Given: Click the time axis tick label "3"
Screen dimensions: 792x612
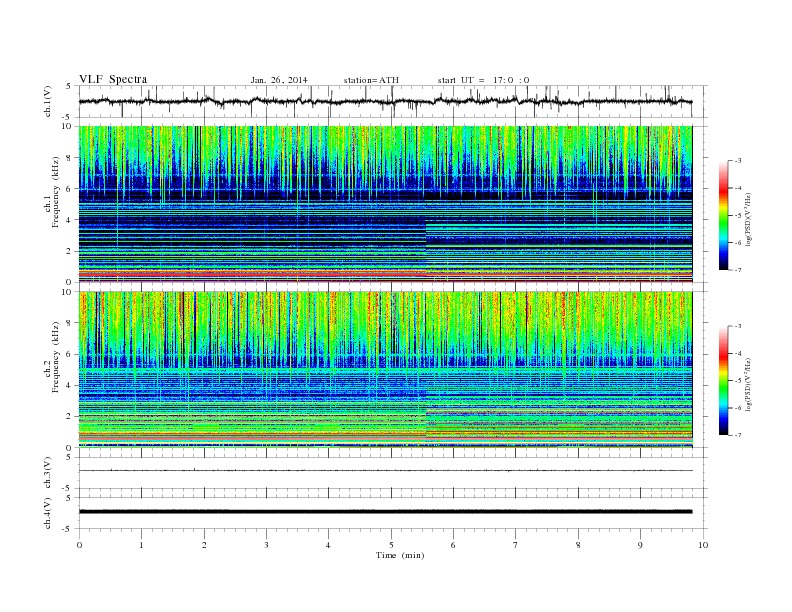Looking at the screenshot, I should [266, 545].
